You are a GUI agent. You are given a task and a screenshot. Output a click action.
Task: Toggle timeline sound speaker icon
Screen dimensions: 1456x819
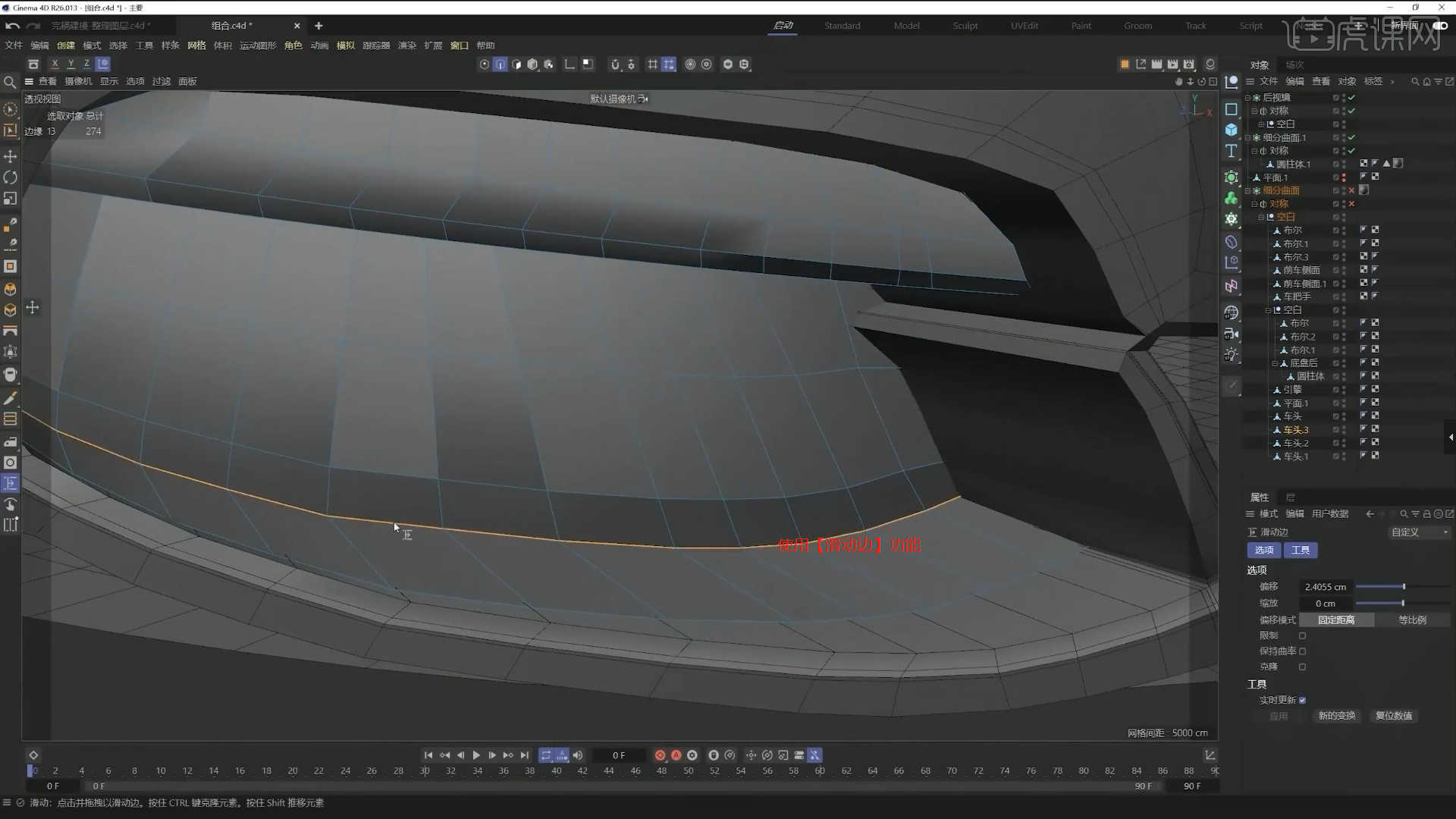(x=578, y=755)
